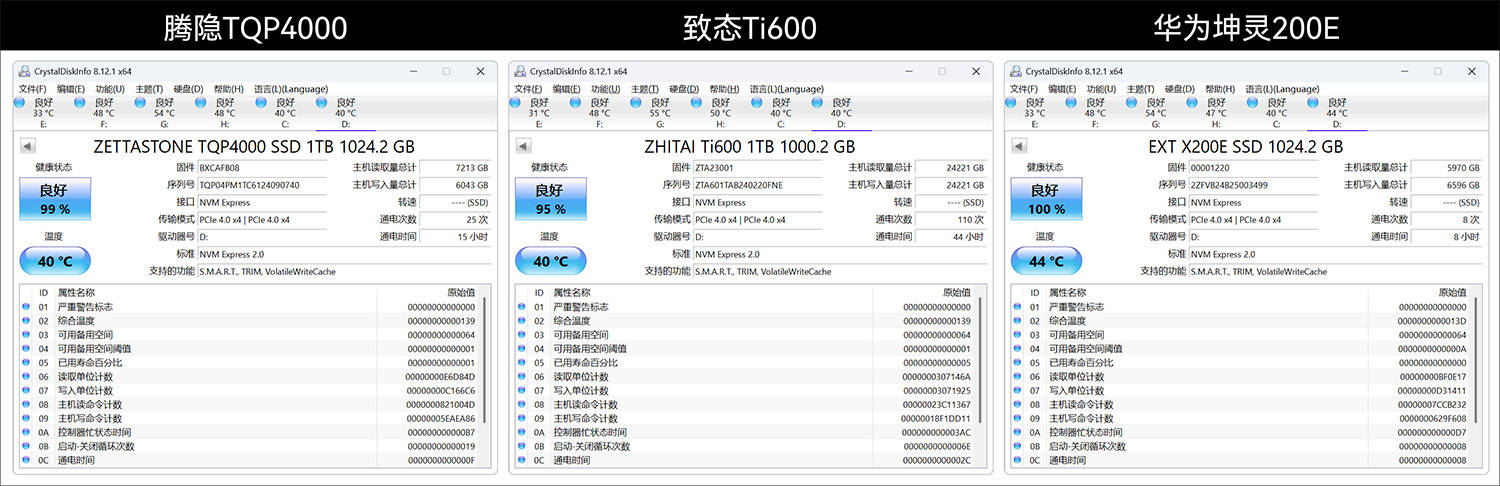The image size is (1500, 486).
Task: Select drive H: status orb in TQP4000 window
Action: coord(200,102)
